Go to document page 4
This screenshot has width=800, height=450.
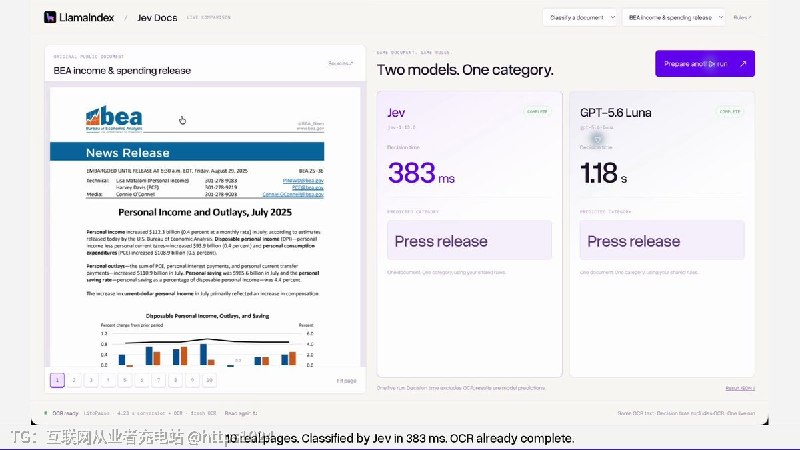[108, 380]
